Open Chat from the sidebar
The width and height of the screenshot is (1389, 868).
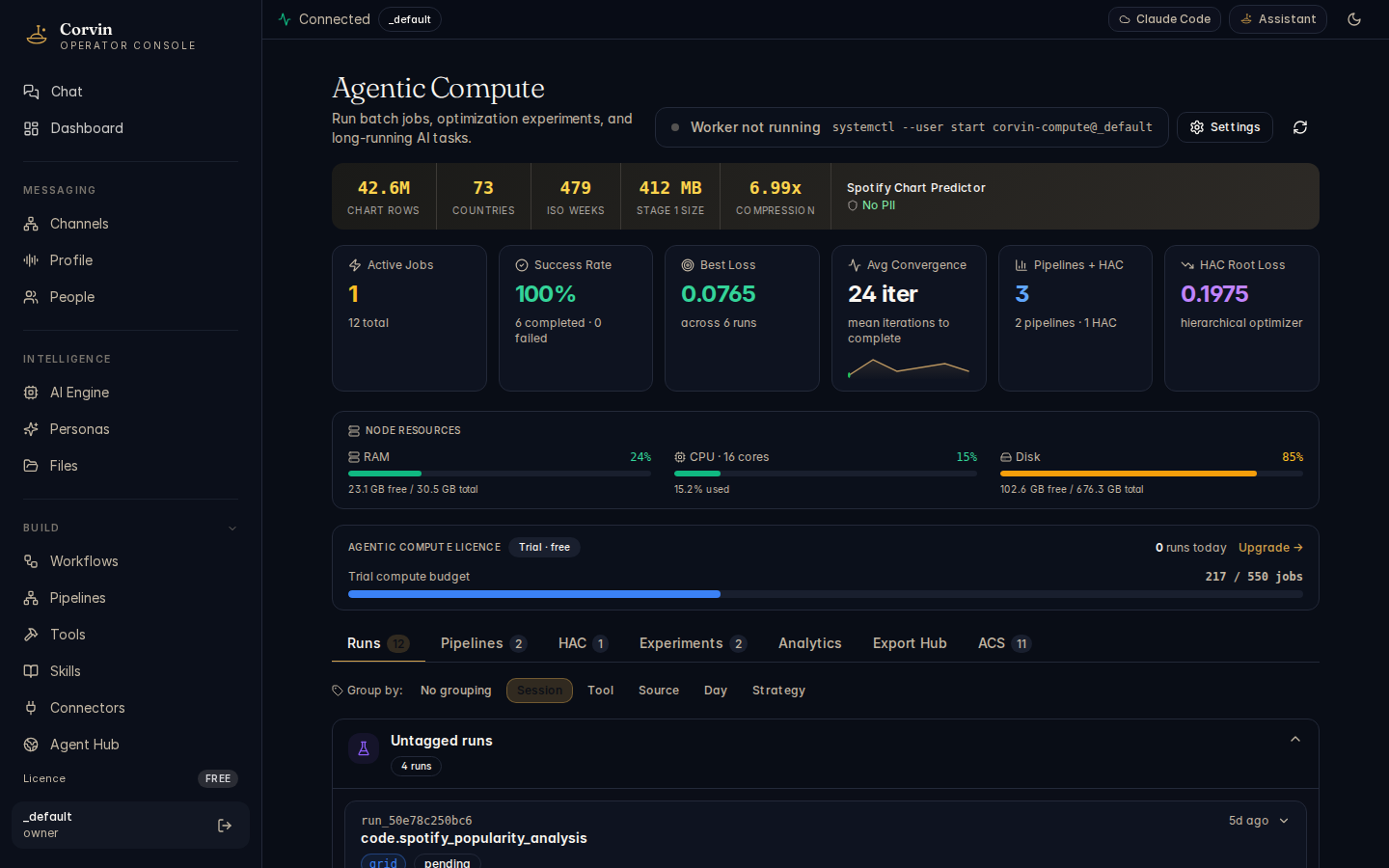coord(130,92)
